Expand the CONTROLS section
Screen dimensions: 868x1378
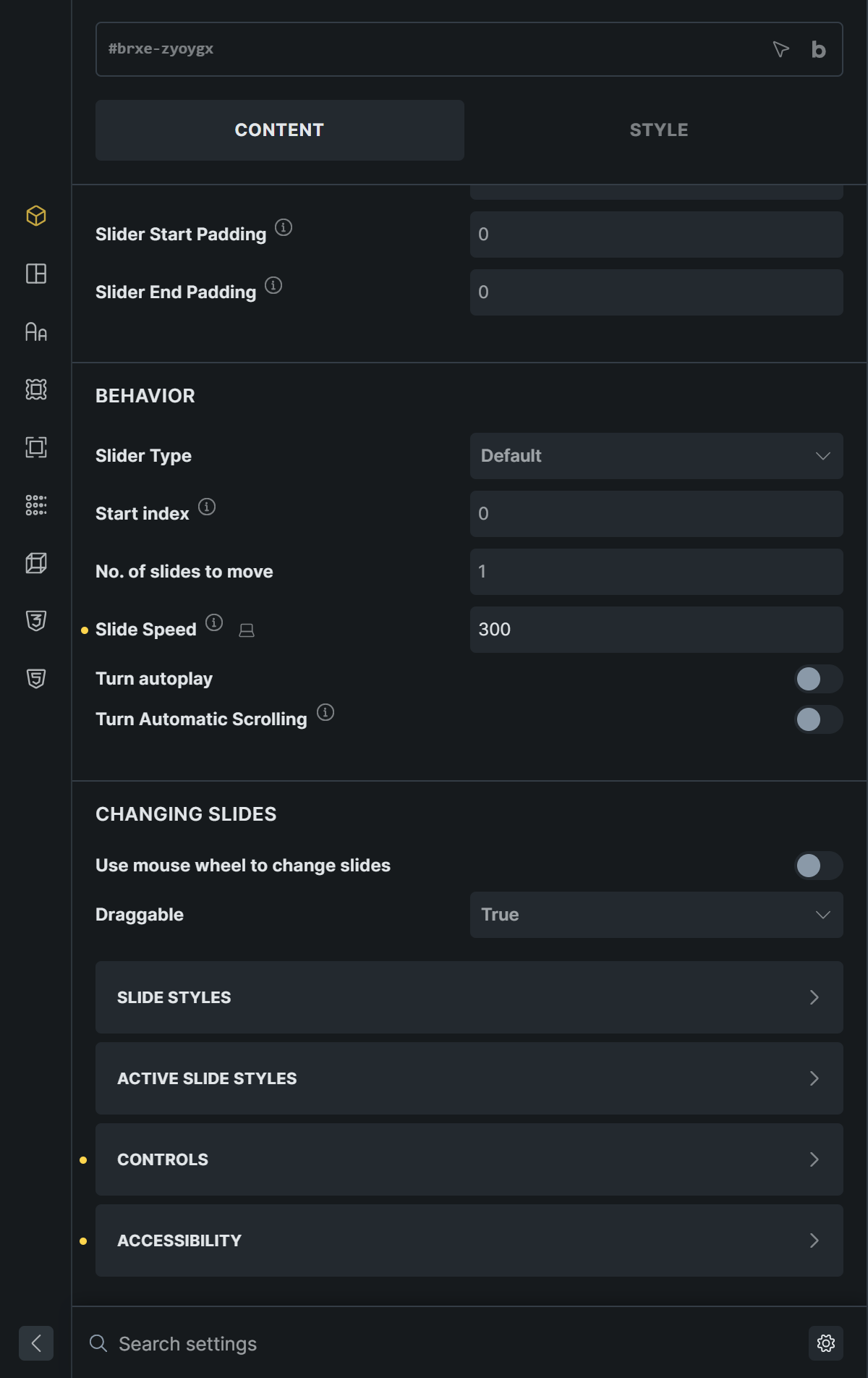(469, 1159)
